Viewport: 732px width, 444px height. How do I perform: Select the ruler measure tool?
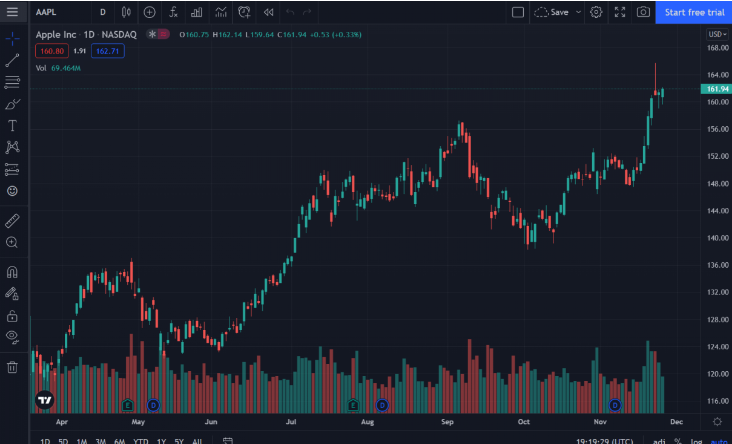tap(13, 221)
